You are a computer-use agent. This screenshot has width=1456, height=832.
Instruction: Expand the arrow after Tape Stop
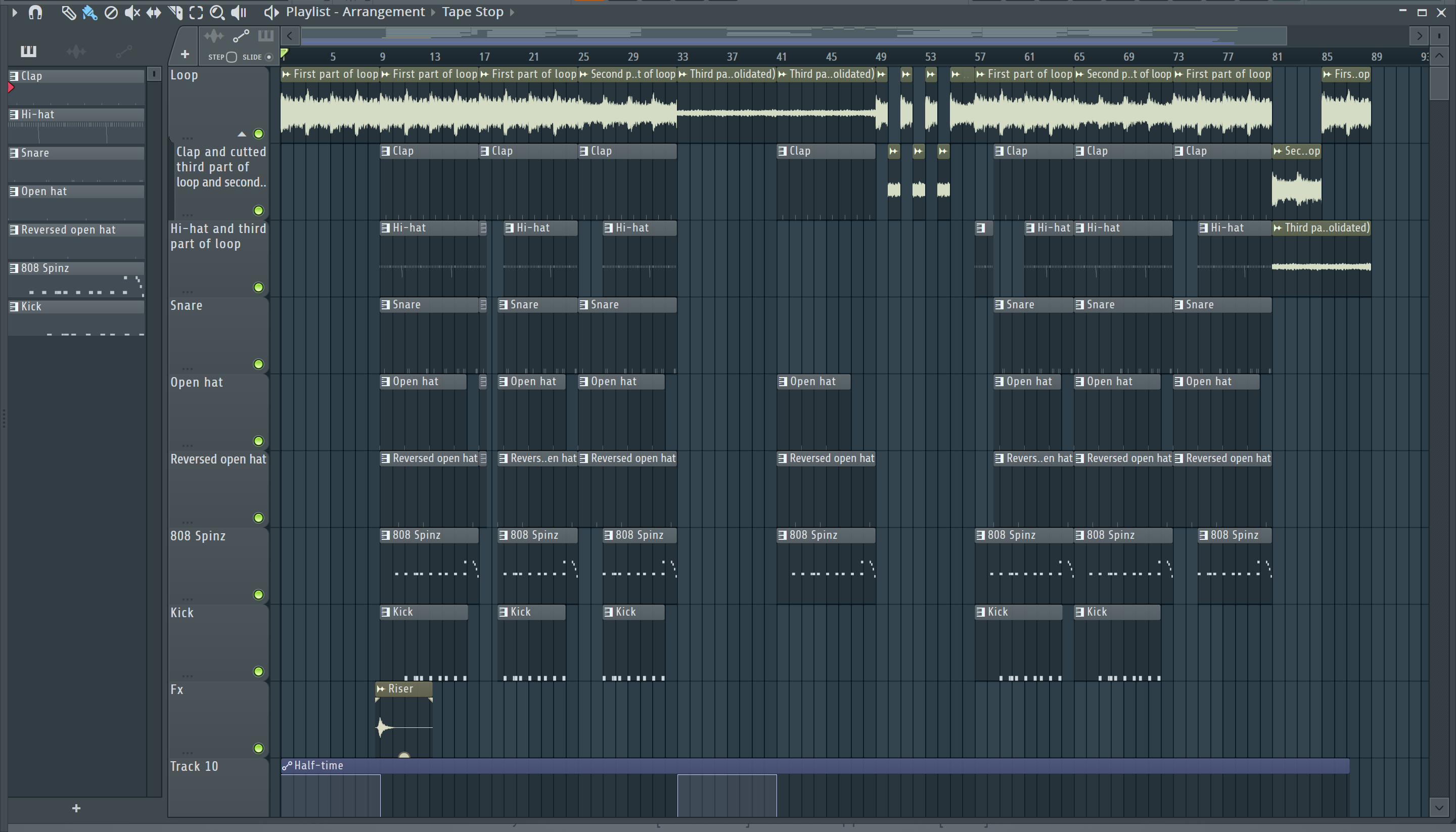tap(512, 12)
